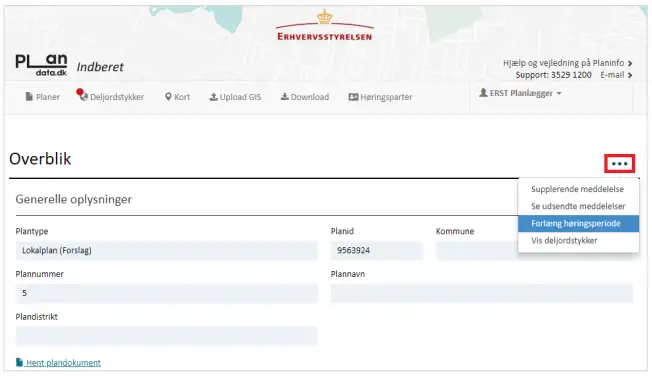Viewport: 652px width, 376px height.
Task: Click the Deljordstykker globe icon
Action: 84,96
